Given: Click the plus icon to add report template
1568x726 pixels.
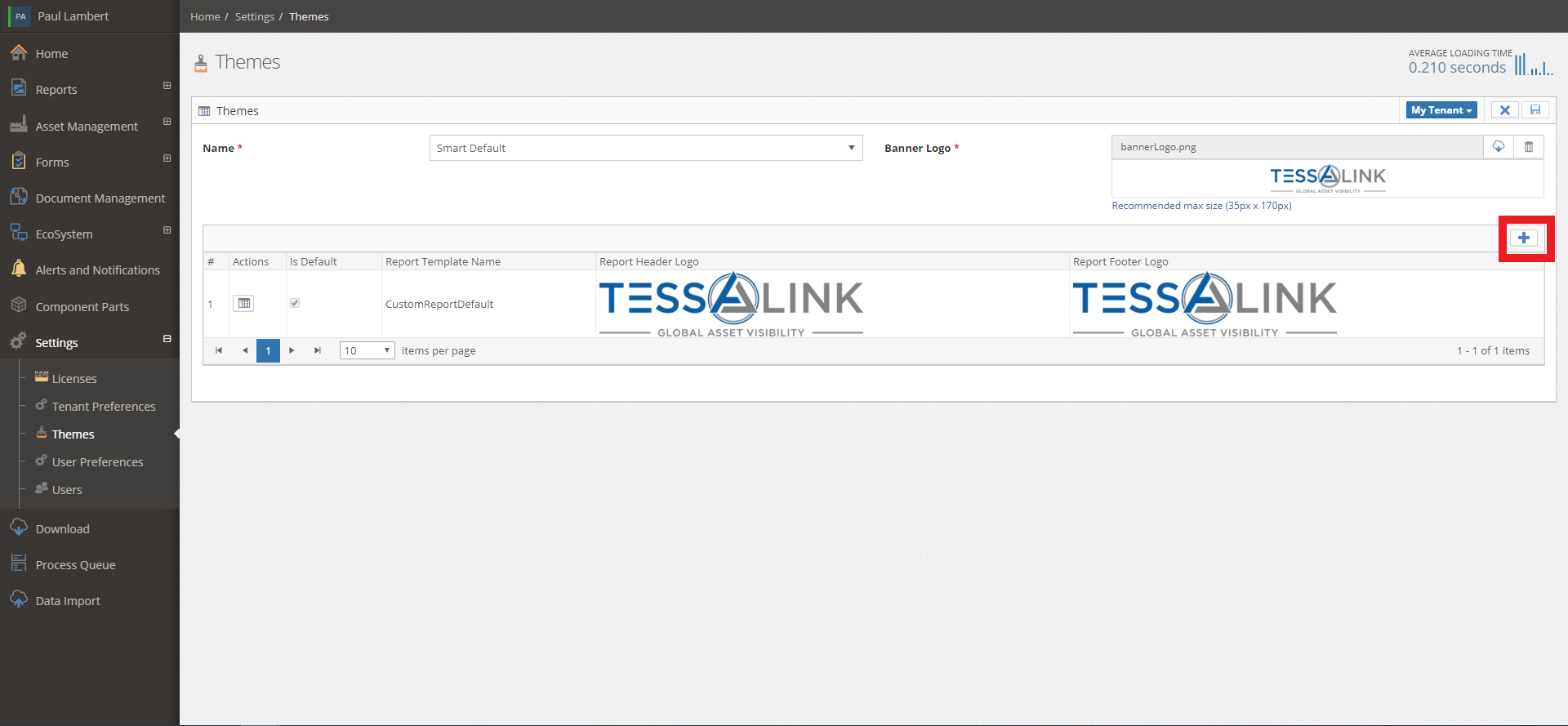Looking at the screenshot, I should 1523,238.
